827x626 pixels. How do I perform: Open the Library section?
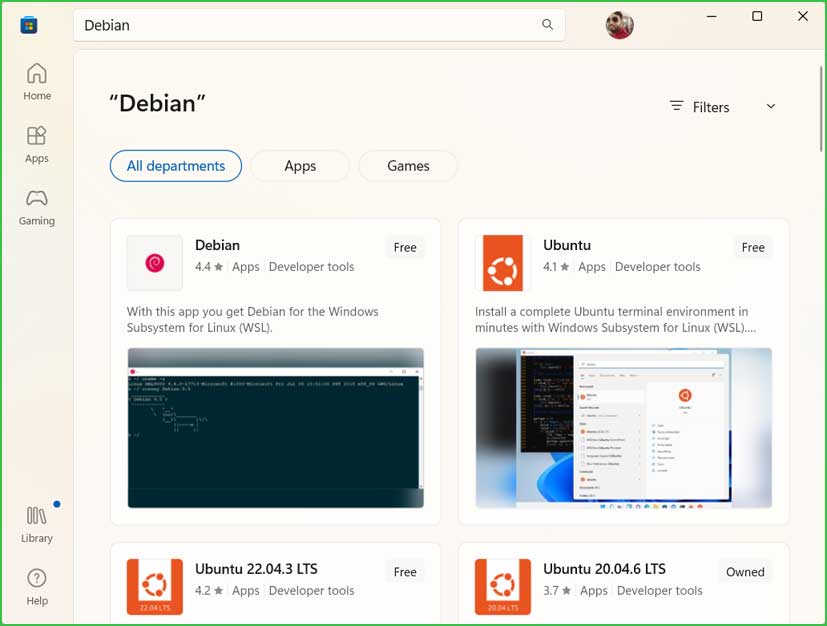click(x=36, y=524)
